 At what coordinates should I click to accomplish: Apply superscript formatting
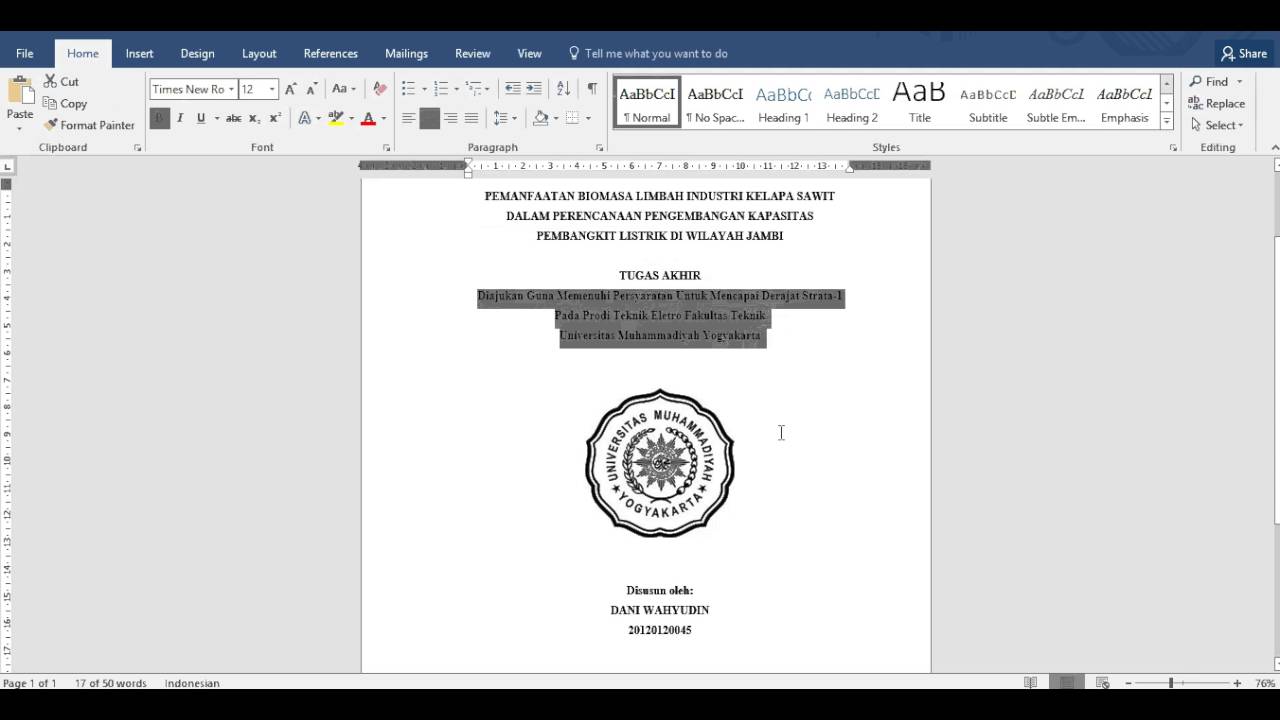point(275,118)
